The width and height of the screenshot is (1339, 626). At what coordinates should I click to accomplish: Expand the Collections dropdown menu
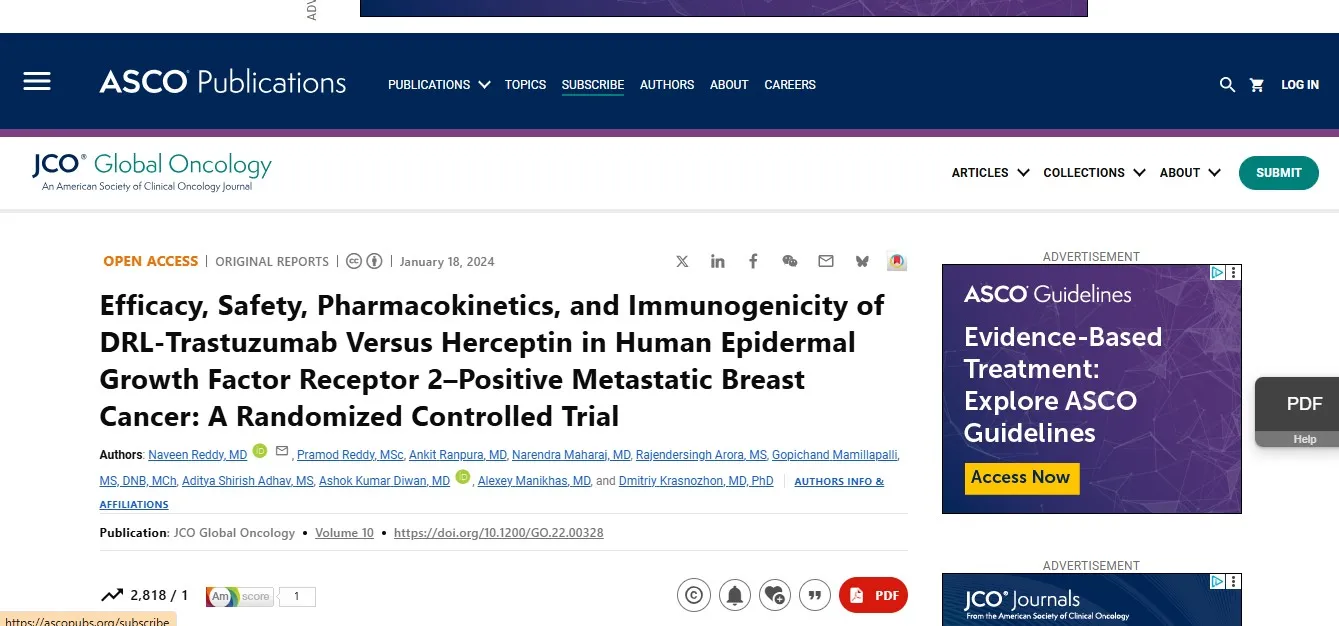(x=1094, y=173)
